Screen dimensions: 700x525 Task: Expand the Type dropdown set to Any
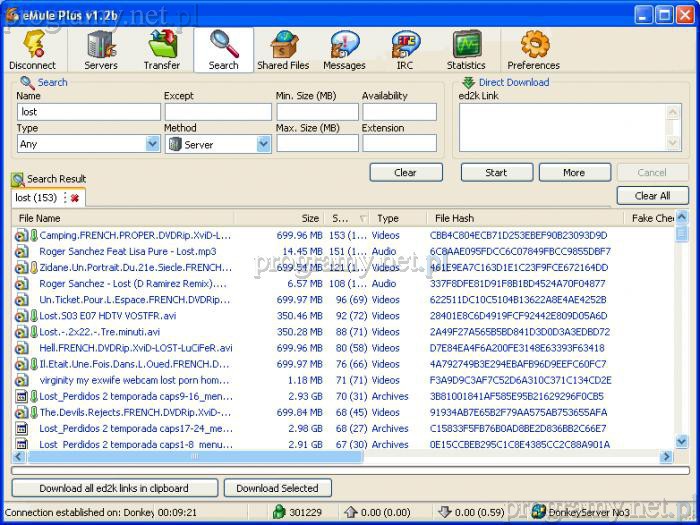pyautogui.click(x=152, y=144)
